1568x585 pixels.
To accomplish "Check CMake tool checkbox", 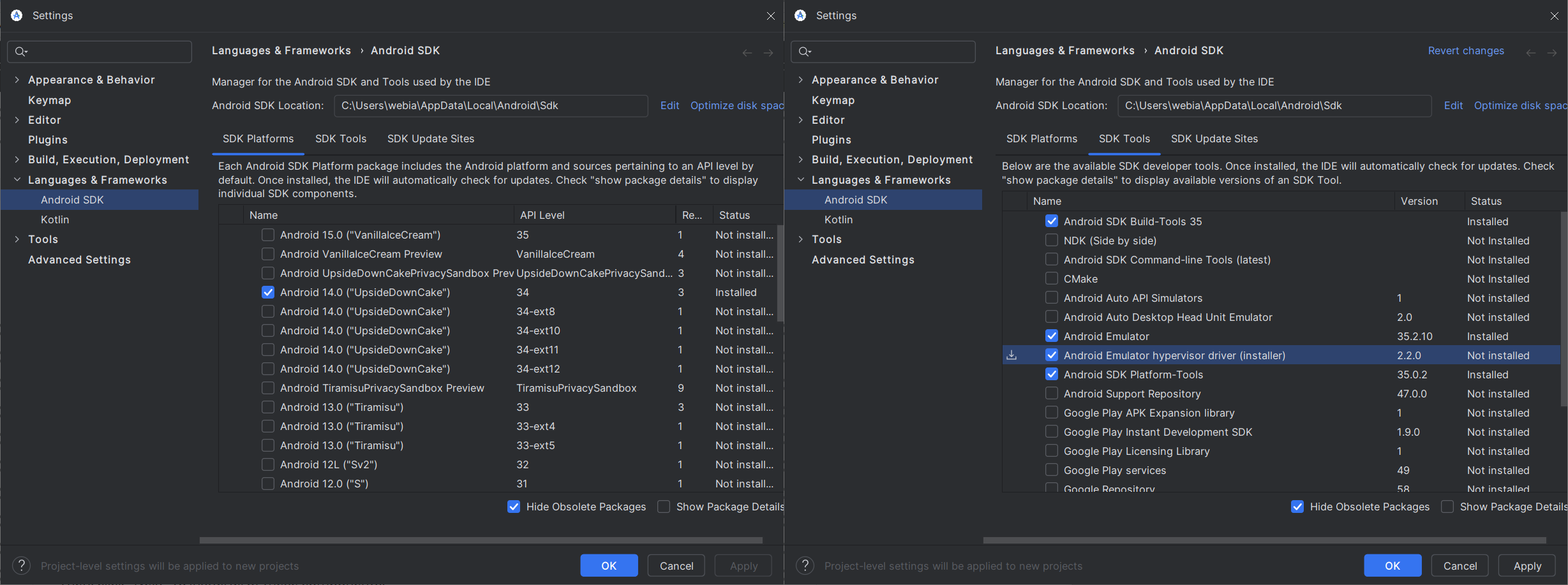I will pyautogui.click(x=1052, y=279).
